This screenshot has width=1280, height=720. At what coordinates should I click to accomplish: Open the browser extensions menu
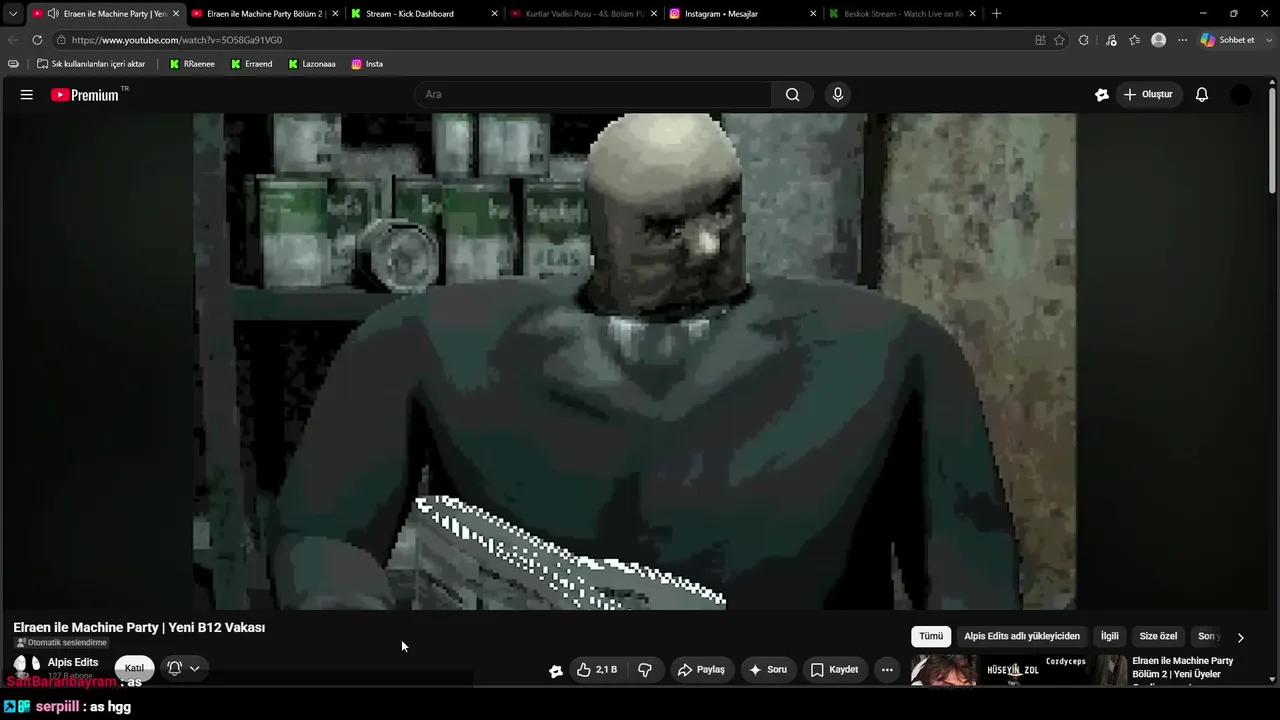coord(1083,40)
